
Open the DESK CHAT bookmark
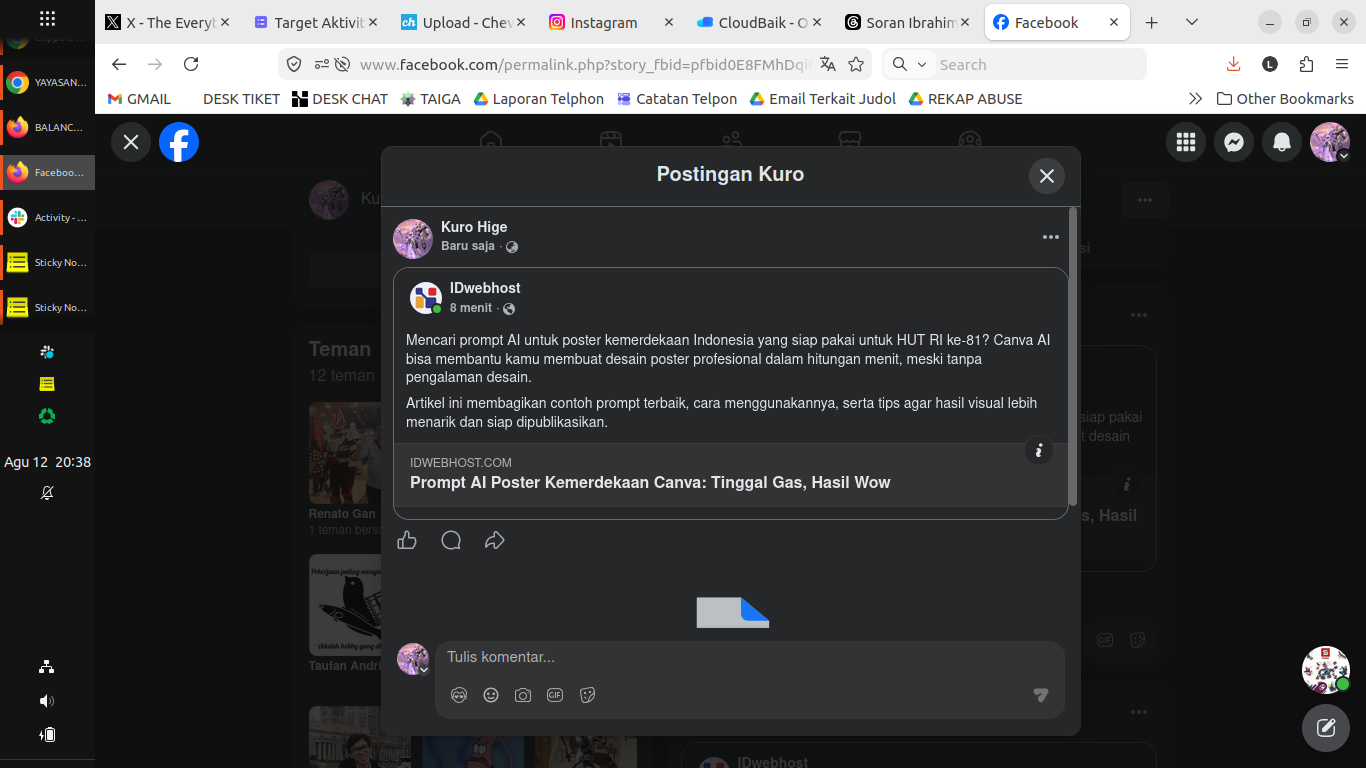click(x=340, y=99)
